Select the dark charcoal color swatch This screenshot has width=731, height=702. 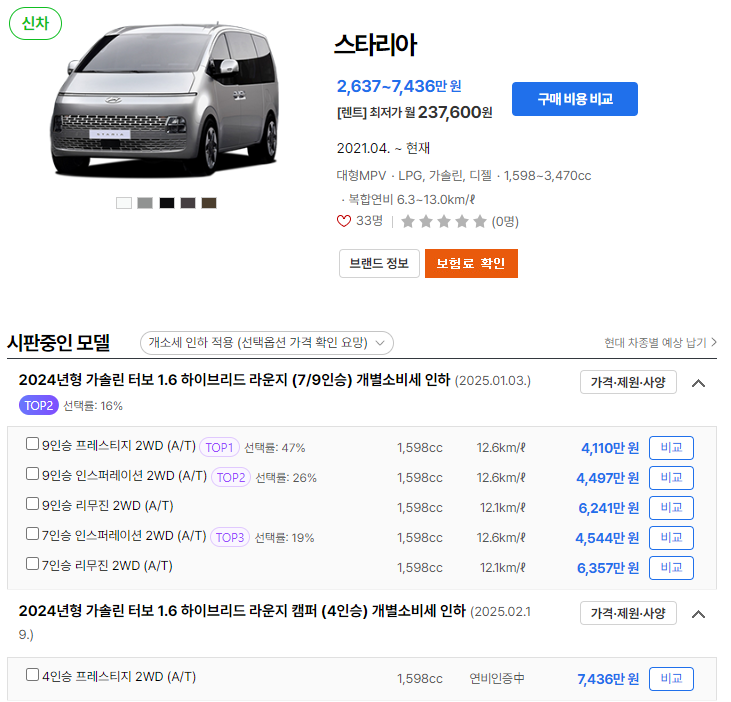point(188,203)
